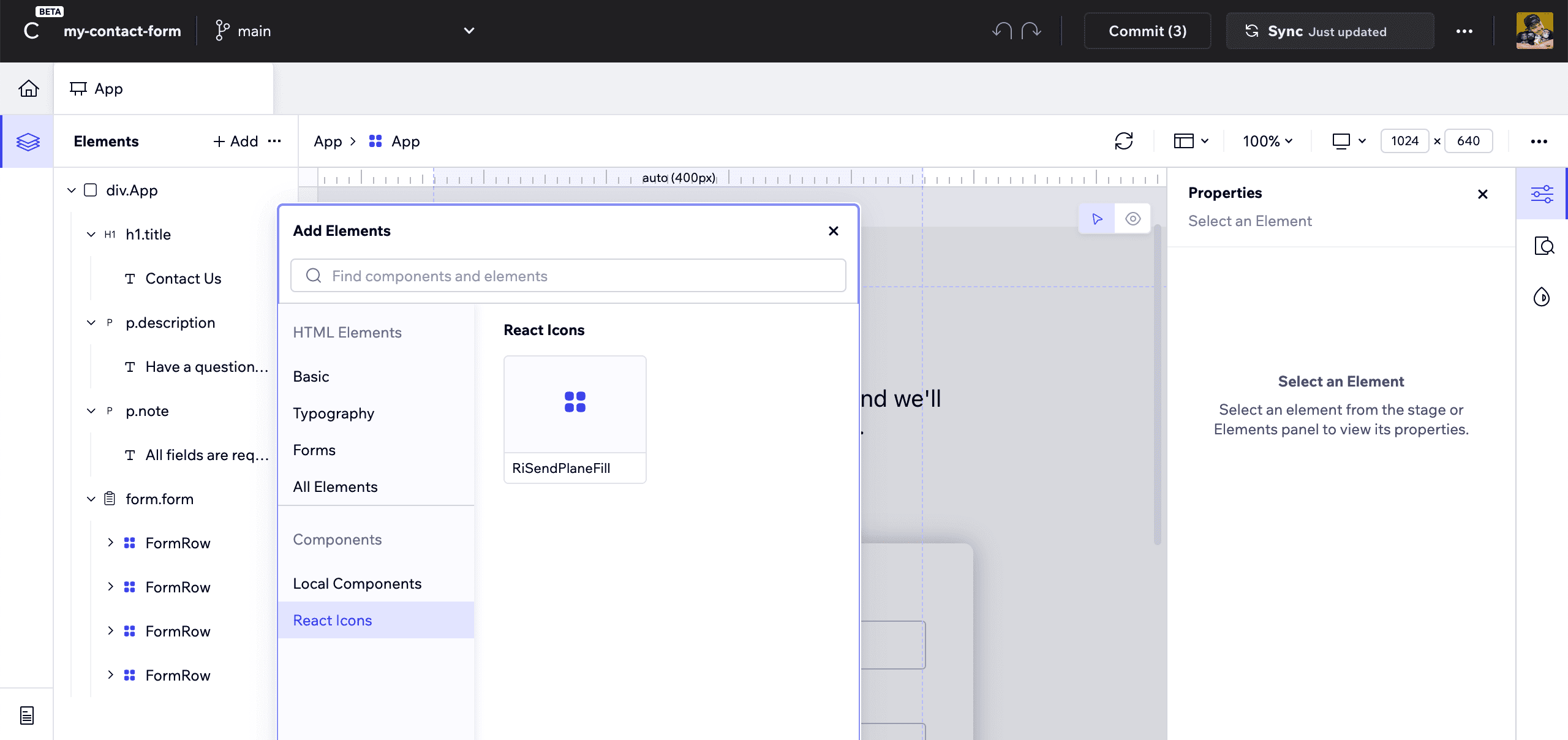Refresh the stage preview

coord(1124,141)
